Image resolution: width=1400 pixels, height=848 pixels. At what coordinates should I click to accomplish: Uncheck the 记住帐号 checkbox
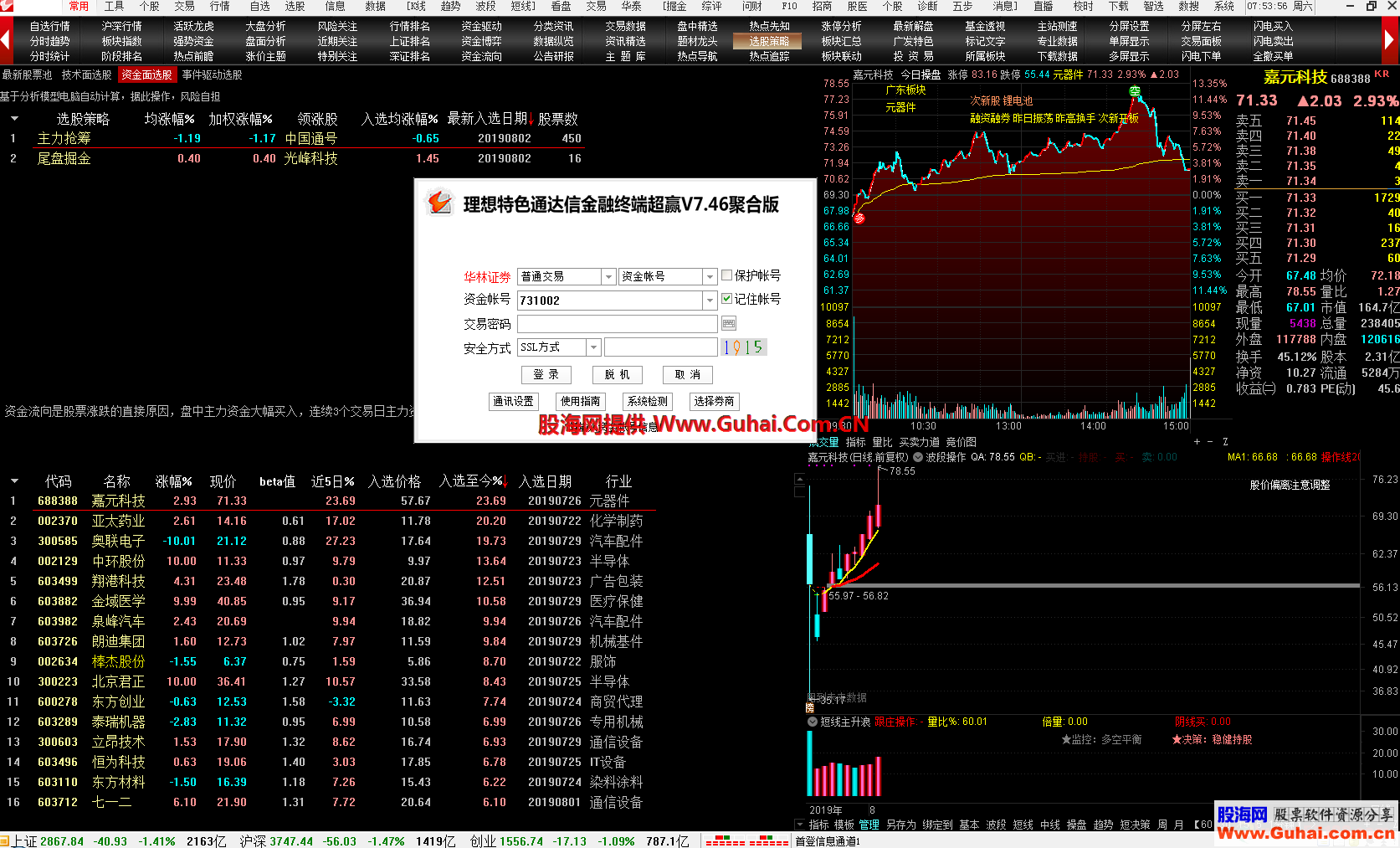(726, 299)
